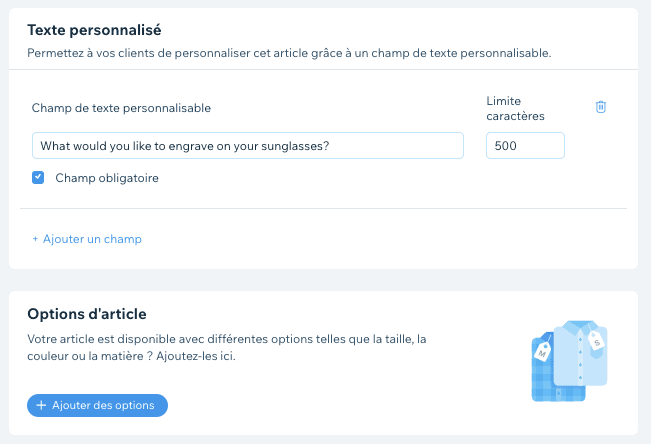Viewport: 651px width, 444px height.
Task: Click the plus icon beside Ajouter un champ
Action: [x=35, y=240]
